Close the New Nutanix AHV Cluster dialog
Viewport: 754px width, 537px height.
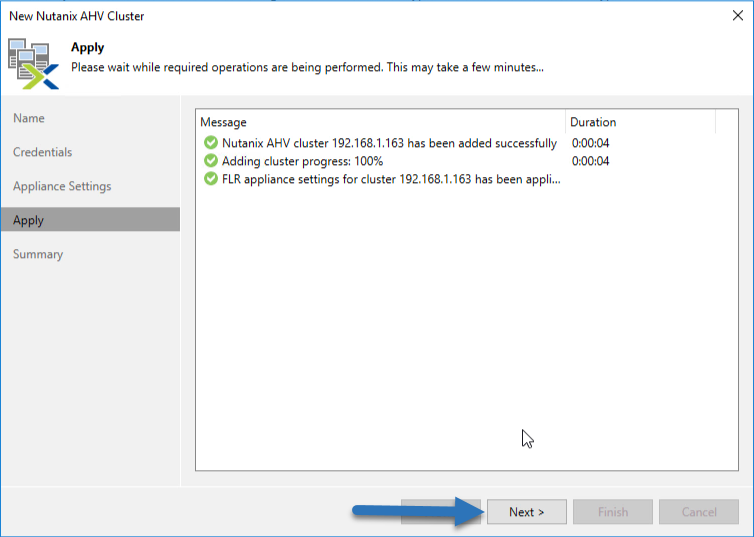point(738,15)
